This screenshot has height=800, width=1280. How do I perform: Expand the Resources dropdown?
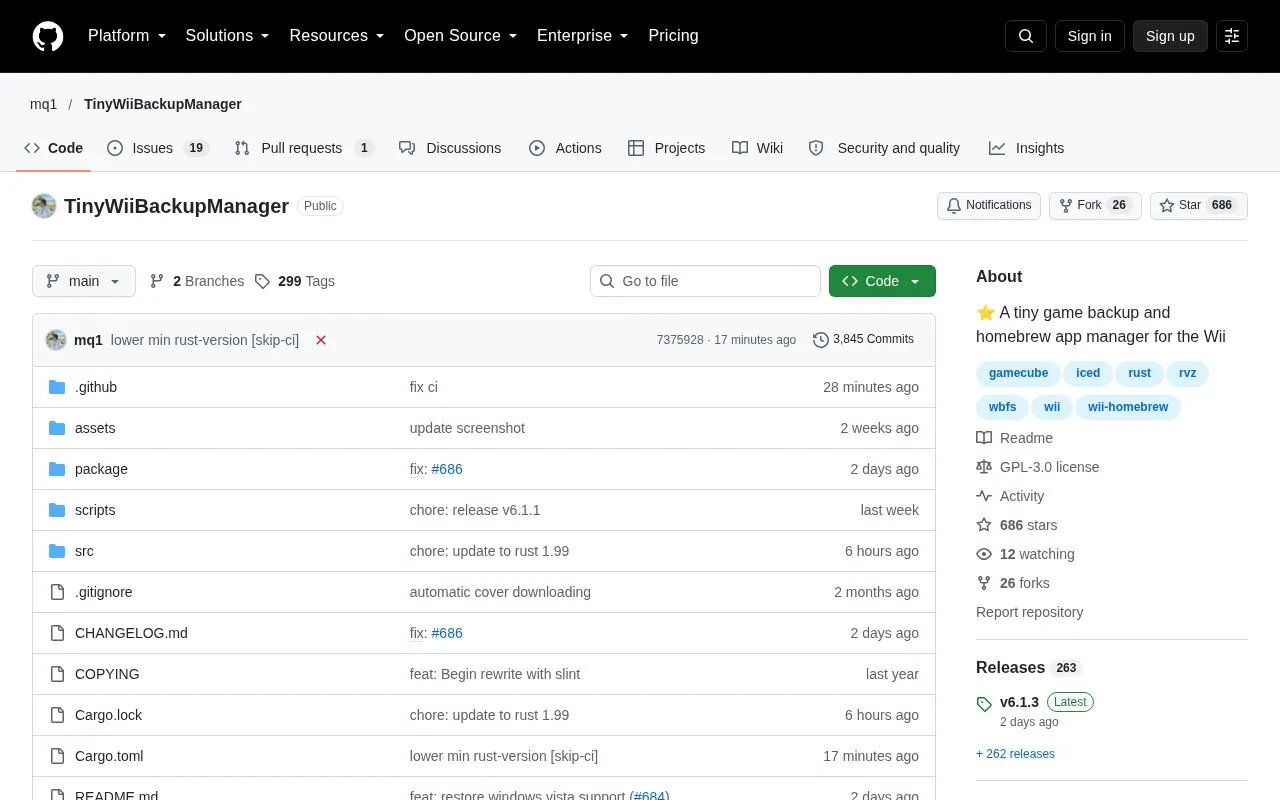[337, 36]
